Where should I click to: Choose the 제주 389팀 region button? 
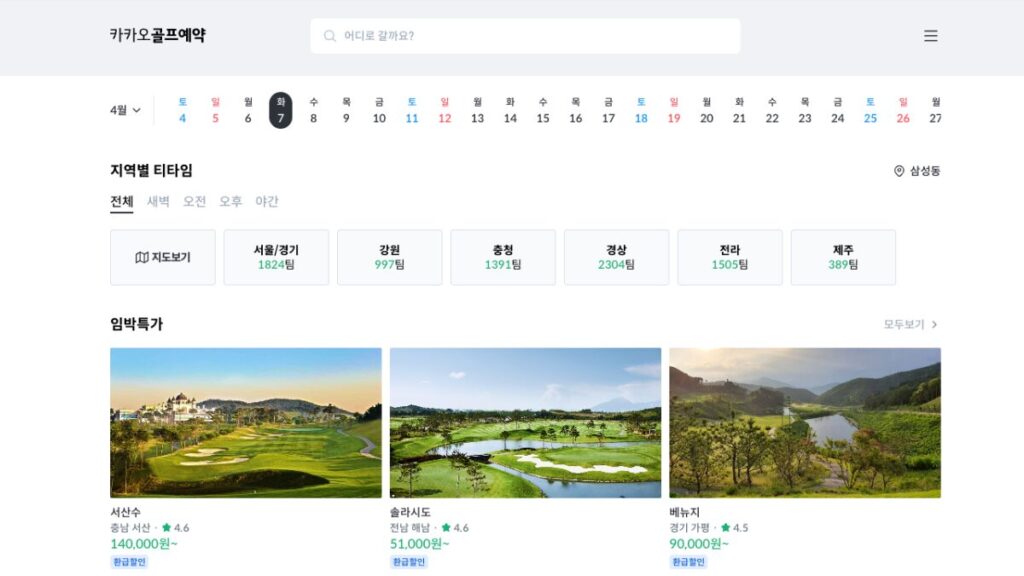coord(843,257)
